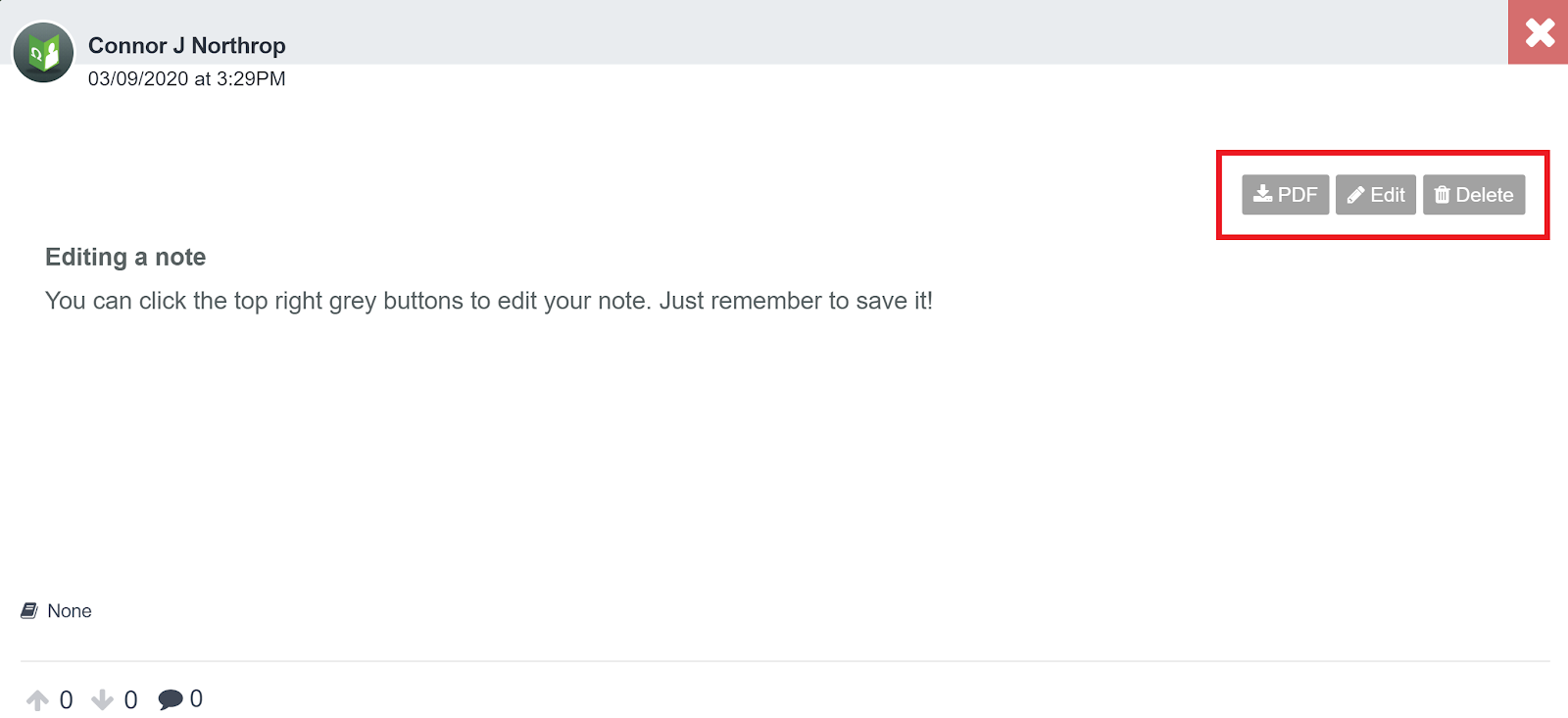The height and width of the screenshot is (718, 1568).
Task: Click the 03/09/2020 note timestamp
Action: pyautogui.click(x=186, y=79)
